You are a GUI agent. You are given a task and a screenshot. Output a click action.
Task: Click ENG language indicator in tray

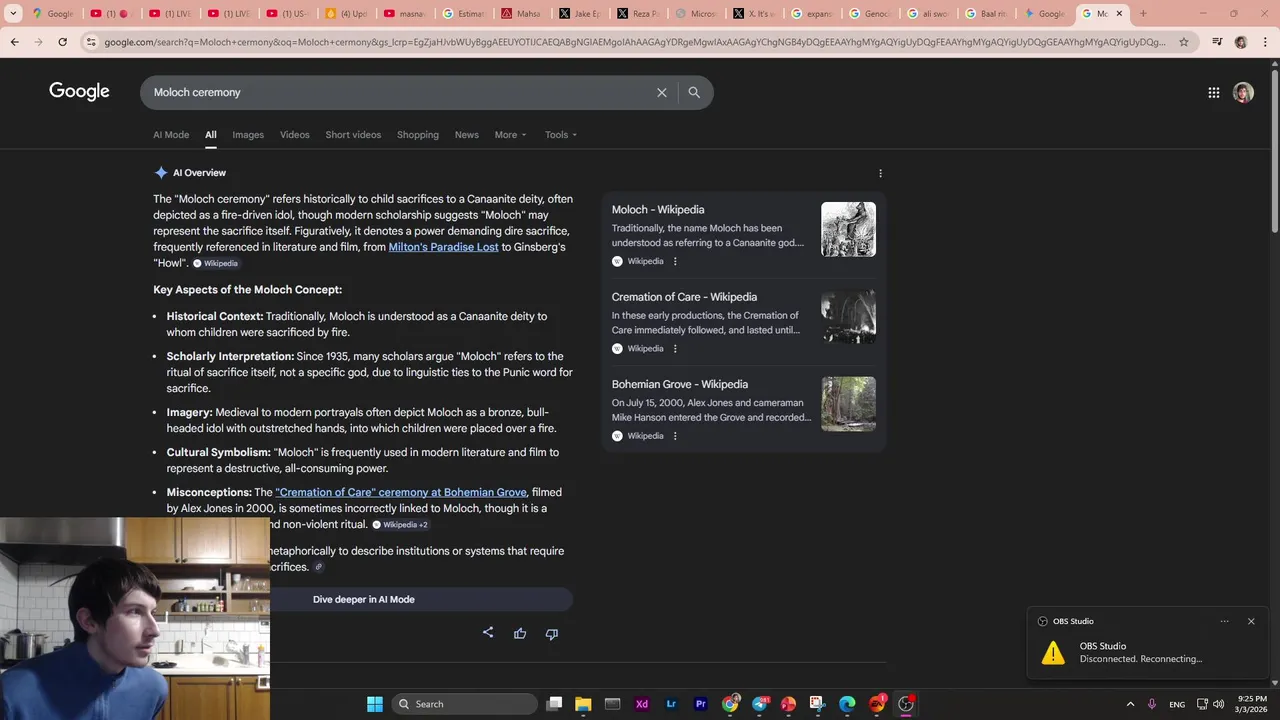[x=1177, y=704]
